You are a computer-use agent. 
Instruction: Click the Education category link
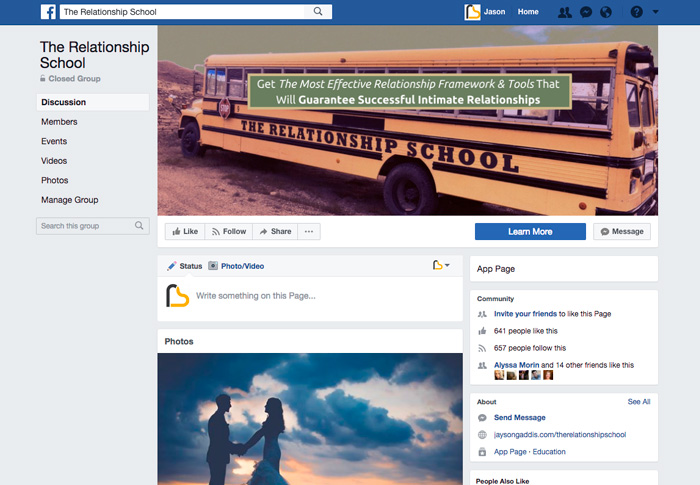pyautogui.click(x=549, y=452)
